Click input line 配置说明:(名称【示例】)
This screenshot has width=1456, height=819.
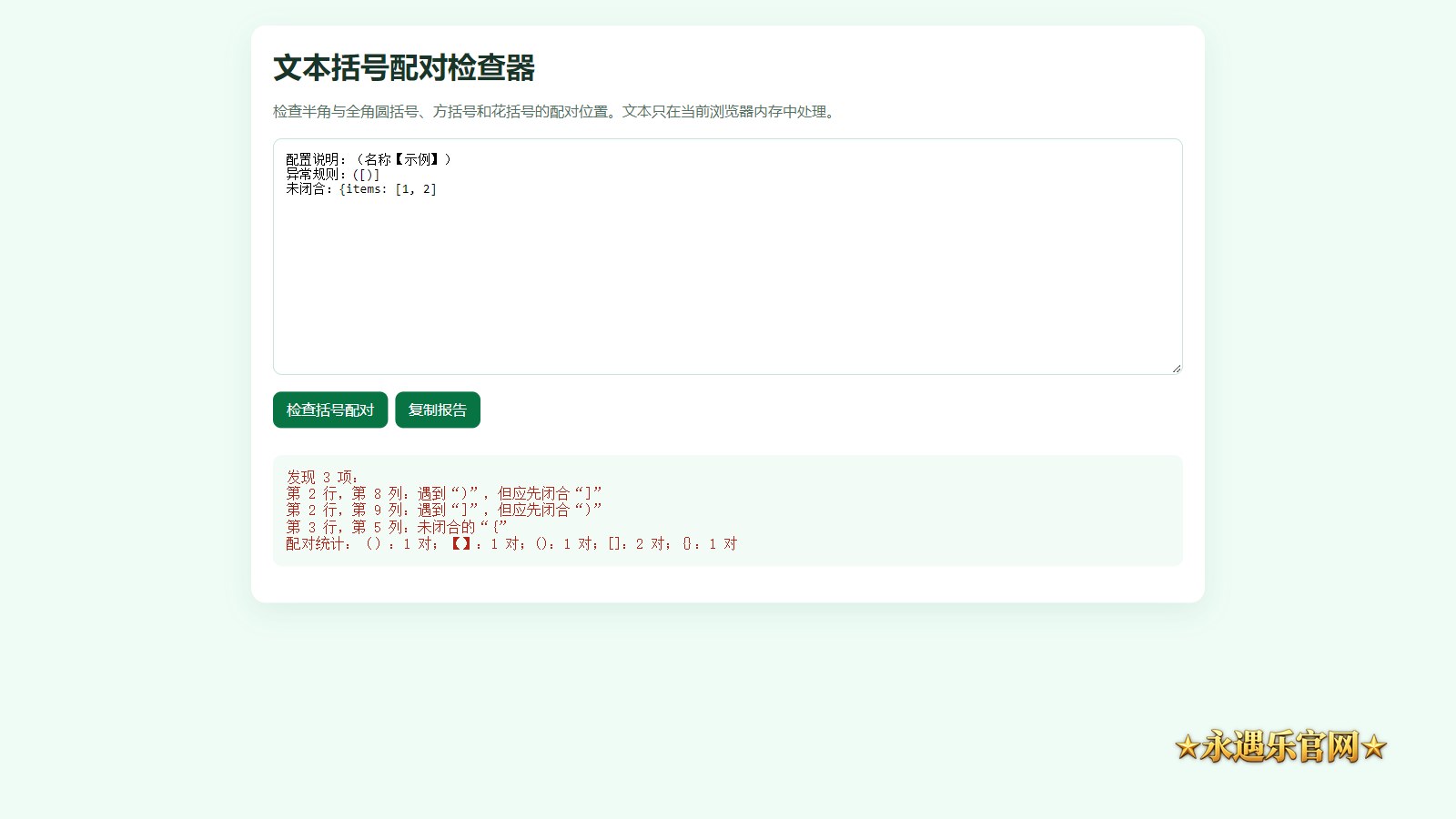tap(369, 159)
